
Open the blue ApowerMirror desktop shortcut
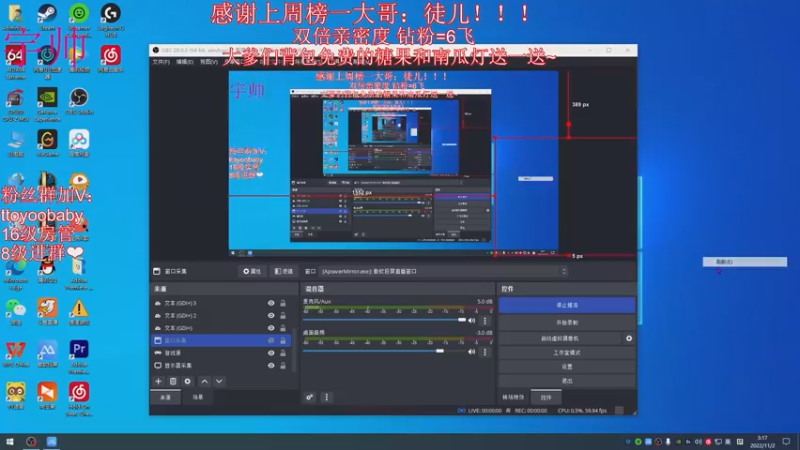point(47,354)
